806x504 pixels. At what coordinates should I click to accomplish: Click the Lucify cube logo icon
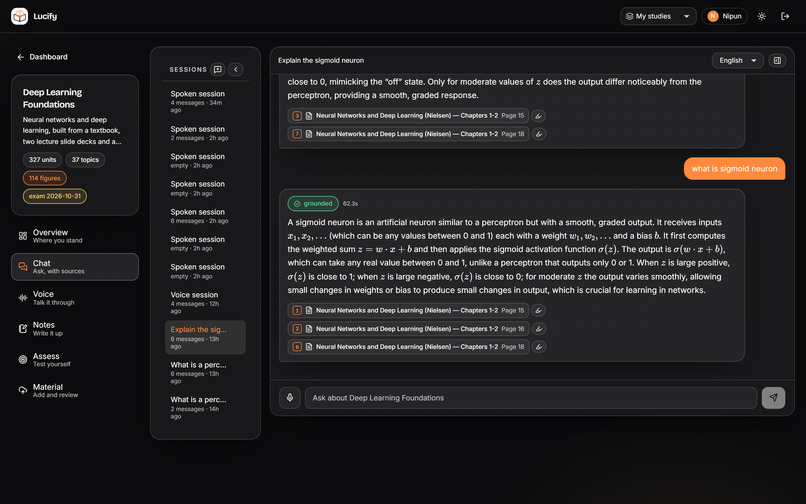click(x=20, y=16)
